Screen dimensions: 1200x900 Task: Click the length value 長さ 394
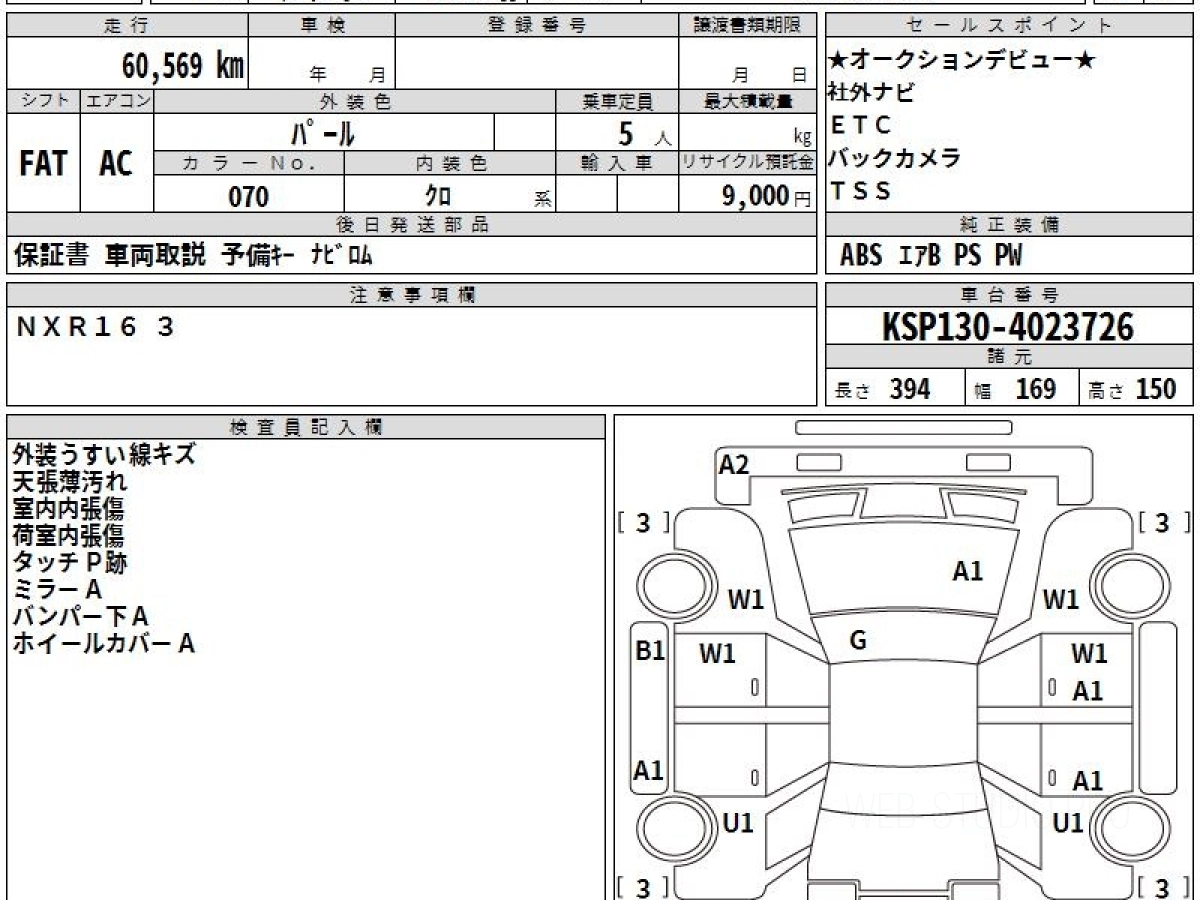[882, 389]
